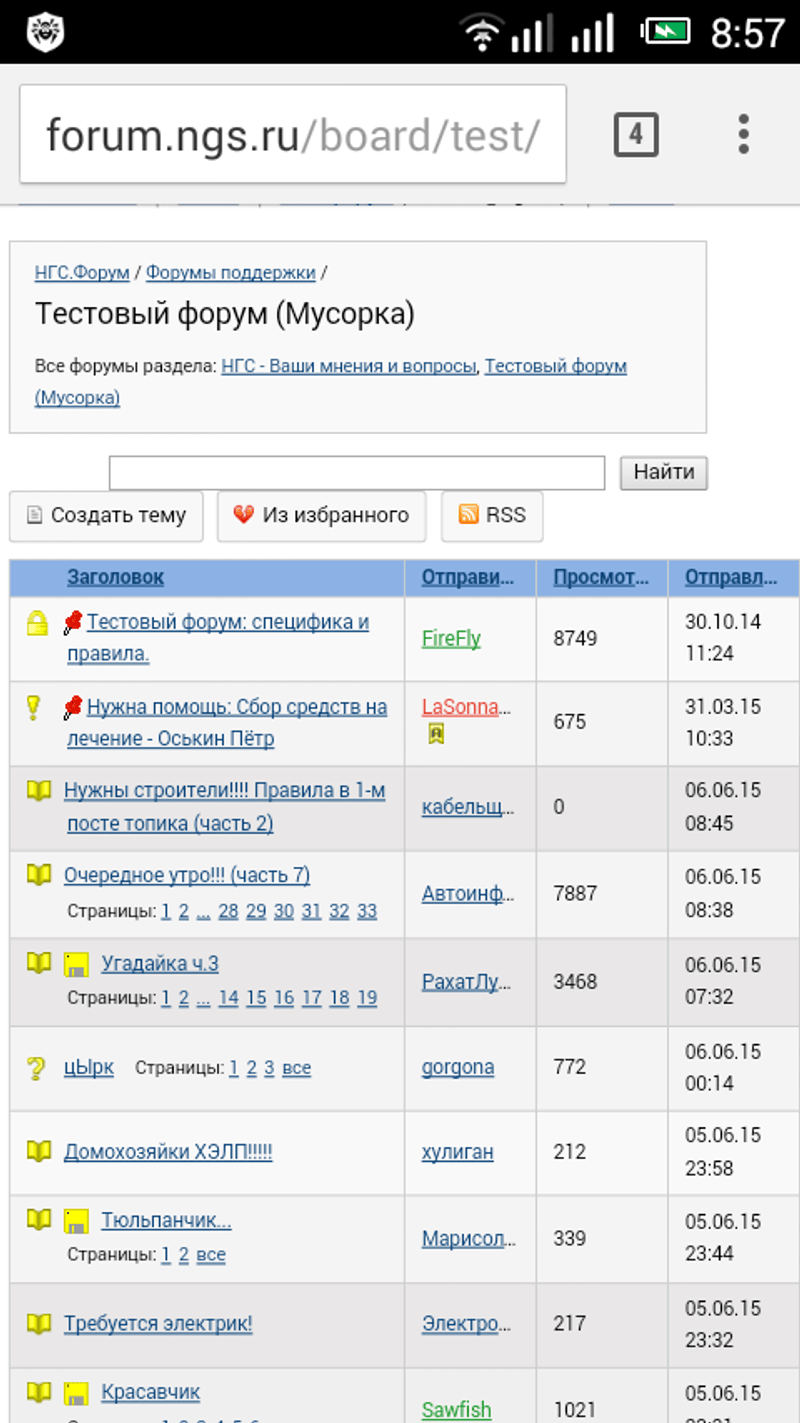This screenshot has width=800, height=1423.
Task: Click the yellow floppy icon before Угадайка ч.3
Action: click(76, 964)
